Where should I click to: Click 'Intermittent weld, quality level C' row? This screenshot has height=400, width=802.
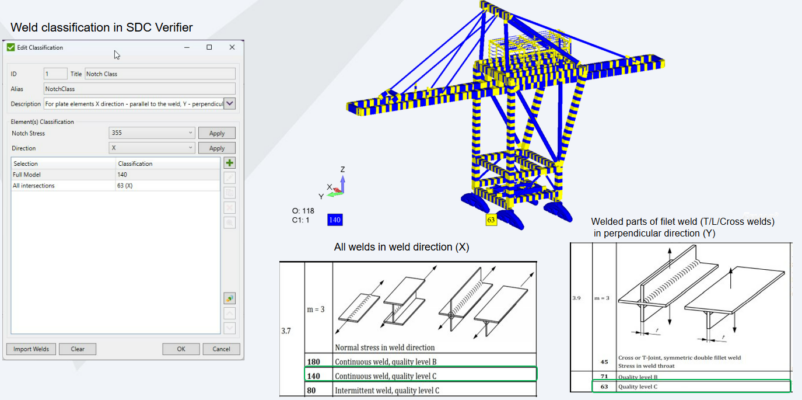420,390
